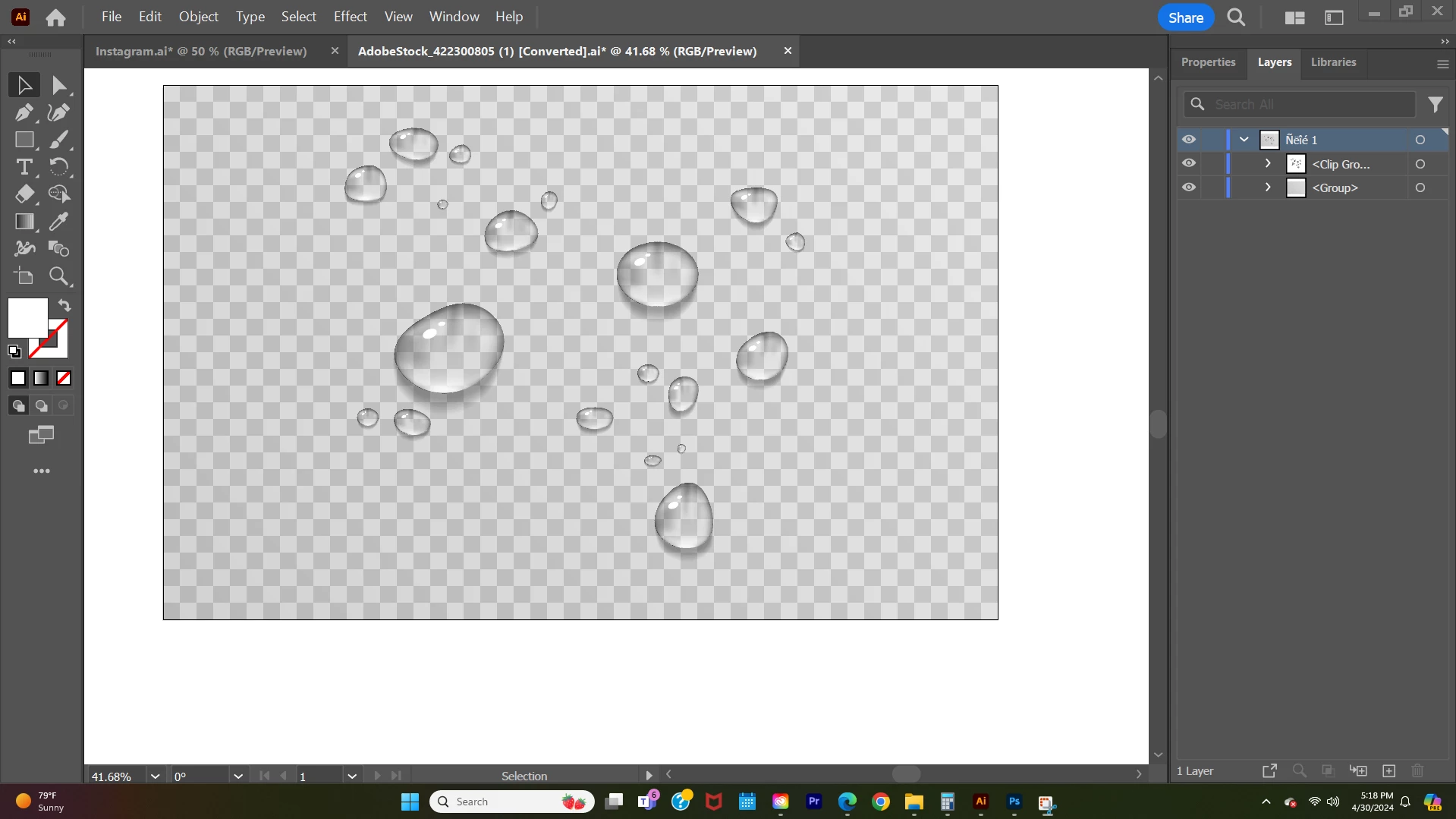This screenshot has height=819, width=1456.
Task: Click Change Screen Mode icon
Action: 41,435
